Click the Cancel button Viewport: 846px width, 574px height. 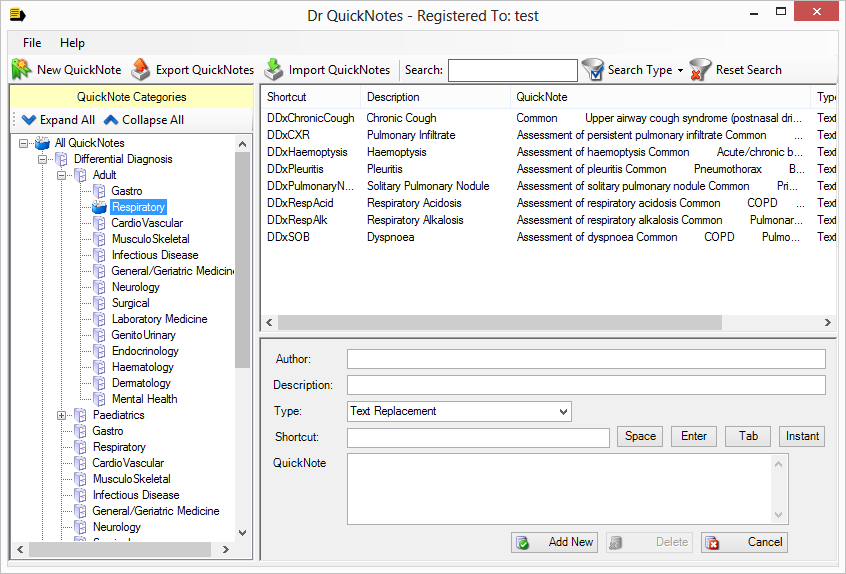coord(744,543)
